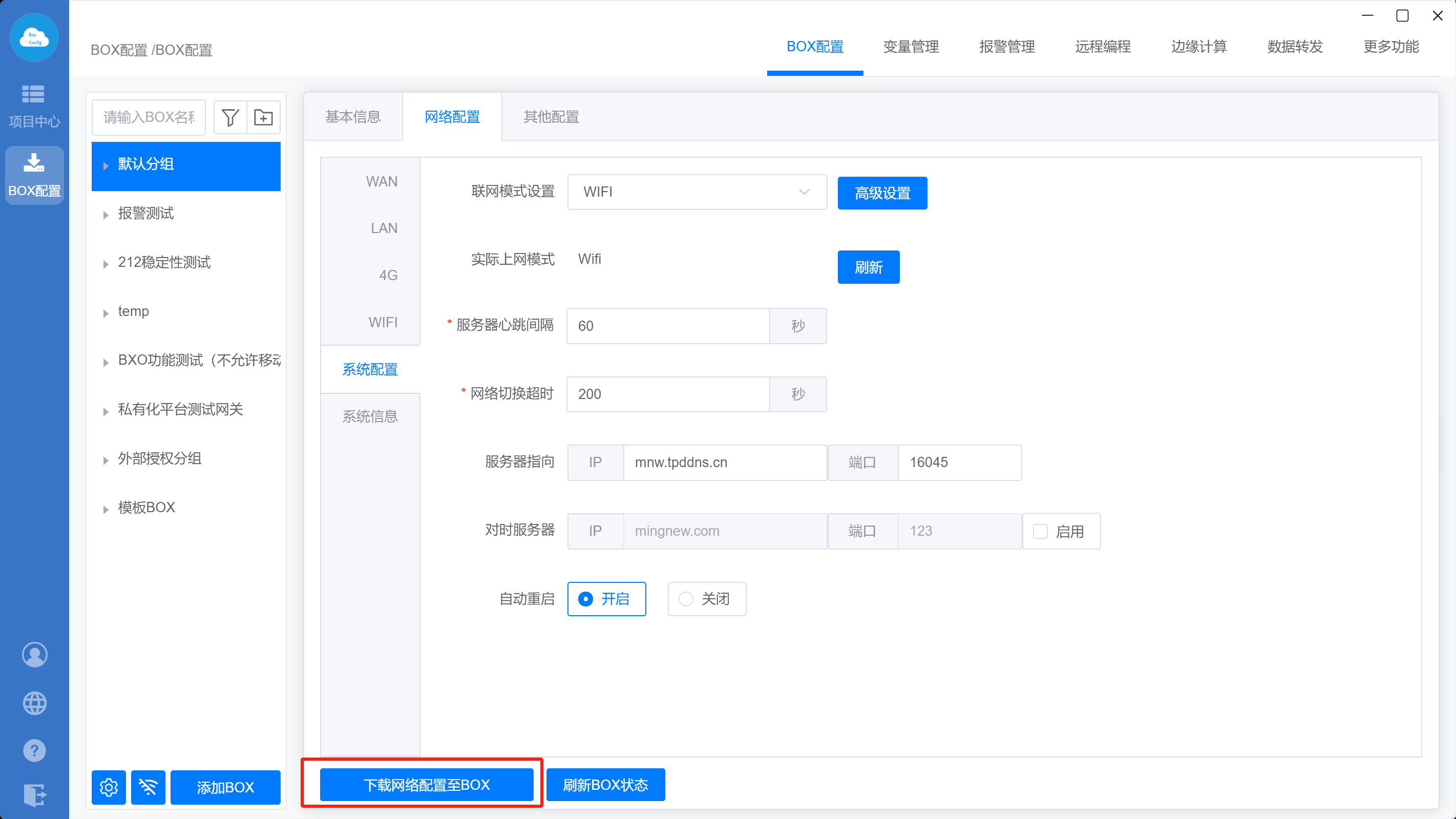Select the 系统配置 side tab

coord(370,370)
